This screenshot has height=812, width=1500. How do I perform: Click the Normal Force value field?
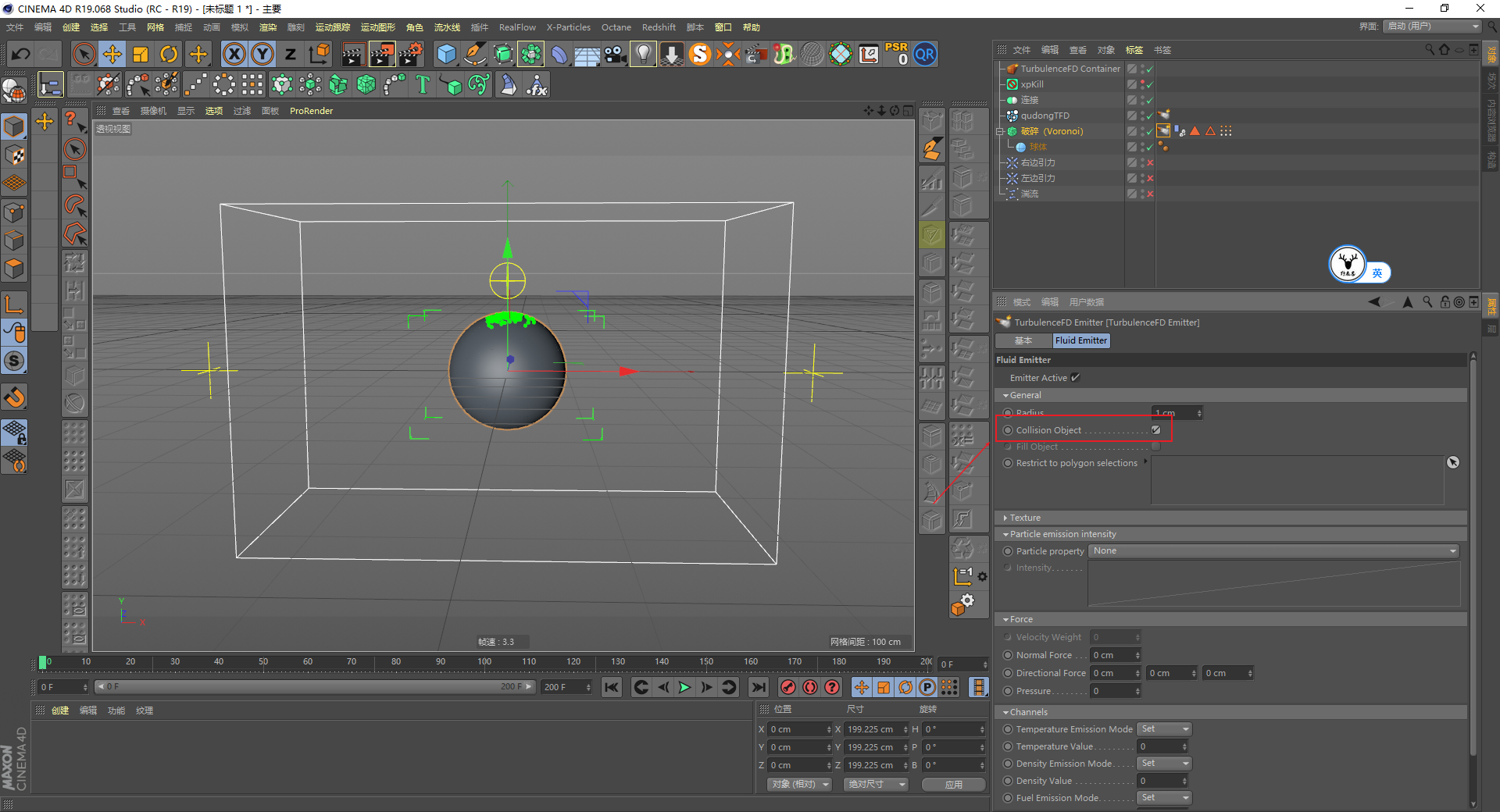tap(1116, 655)
